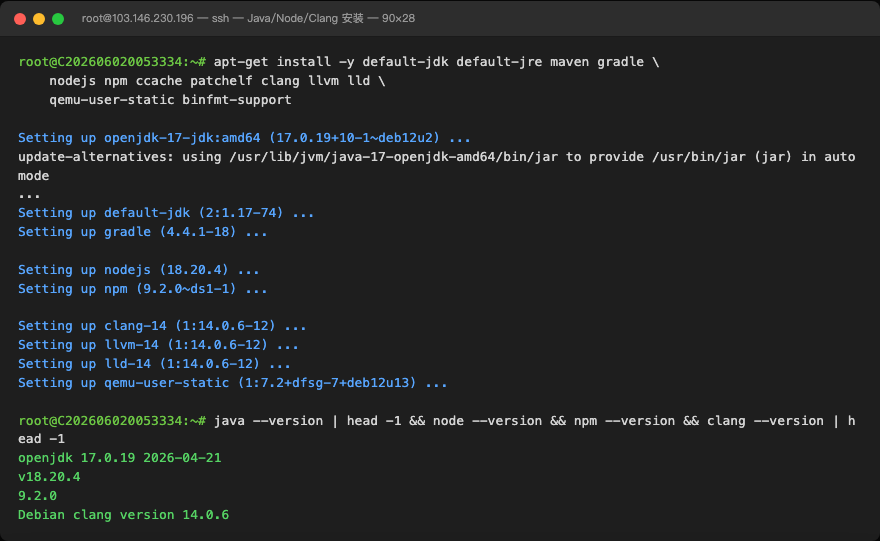Click "Setting up nodejs (18.20.4)" line
The image size is (880, 541).
139,270
